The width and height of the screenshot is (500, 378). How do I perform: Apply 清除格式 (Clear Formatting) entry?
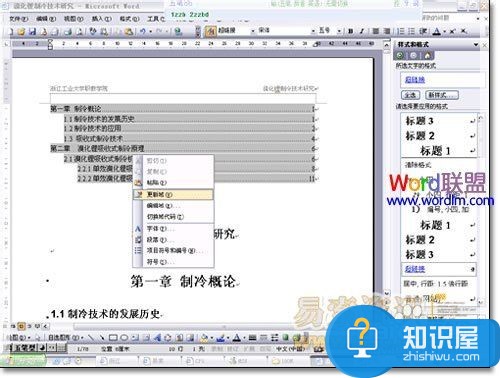coord(439,165)
